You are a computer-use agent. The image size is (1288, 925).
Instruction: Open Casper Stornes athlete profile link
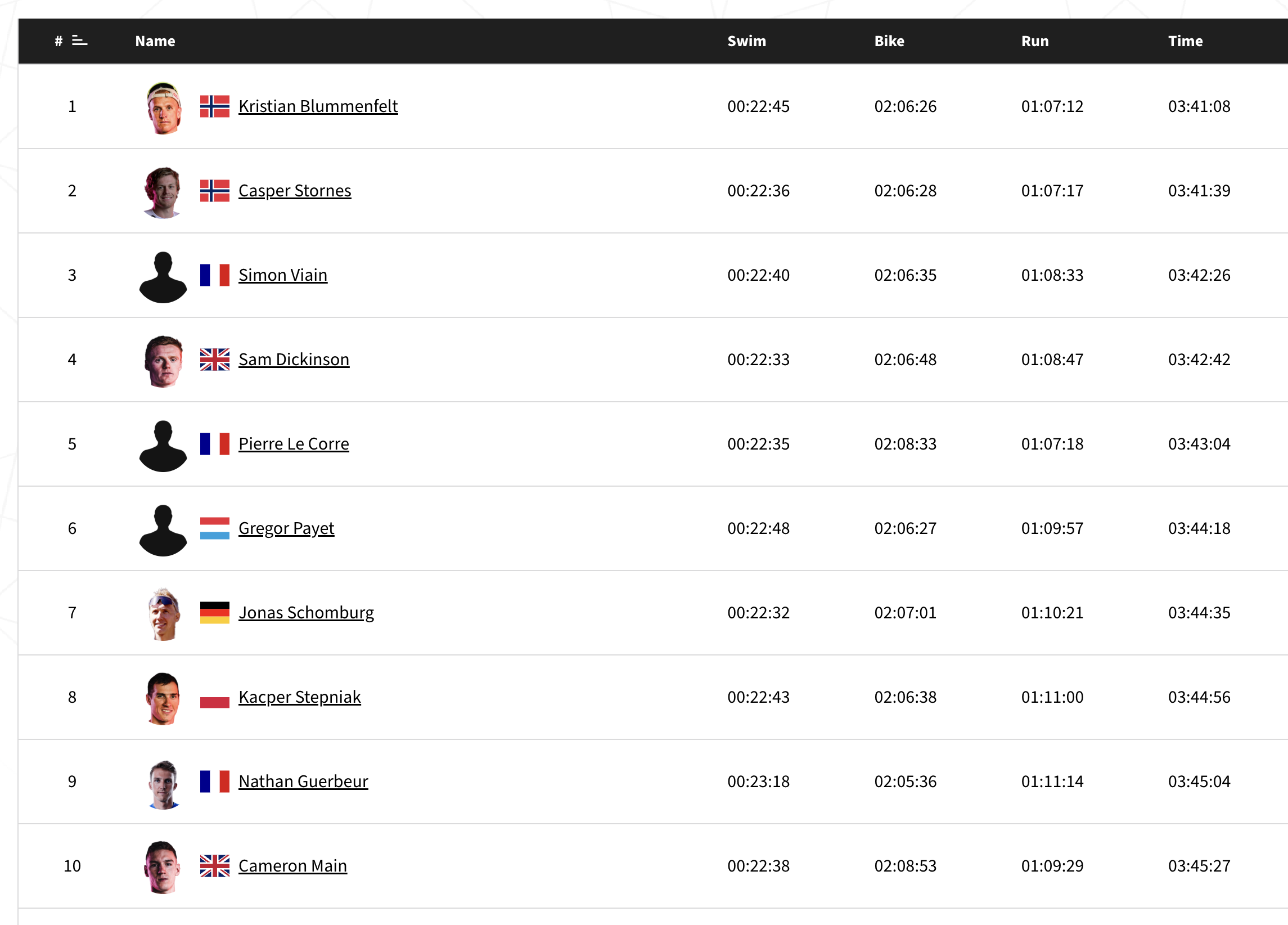point(295,191)
